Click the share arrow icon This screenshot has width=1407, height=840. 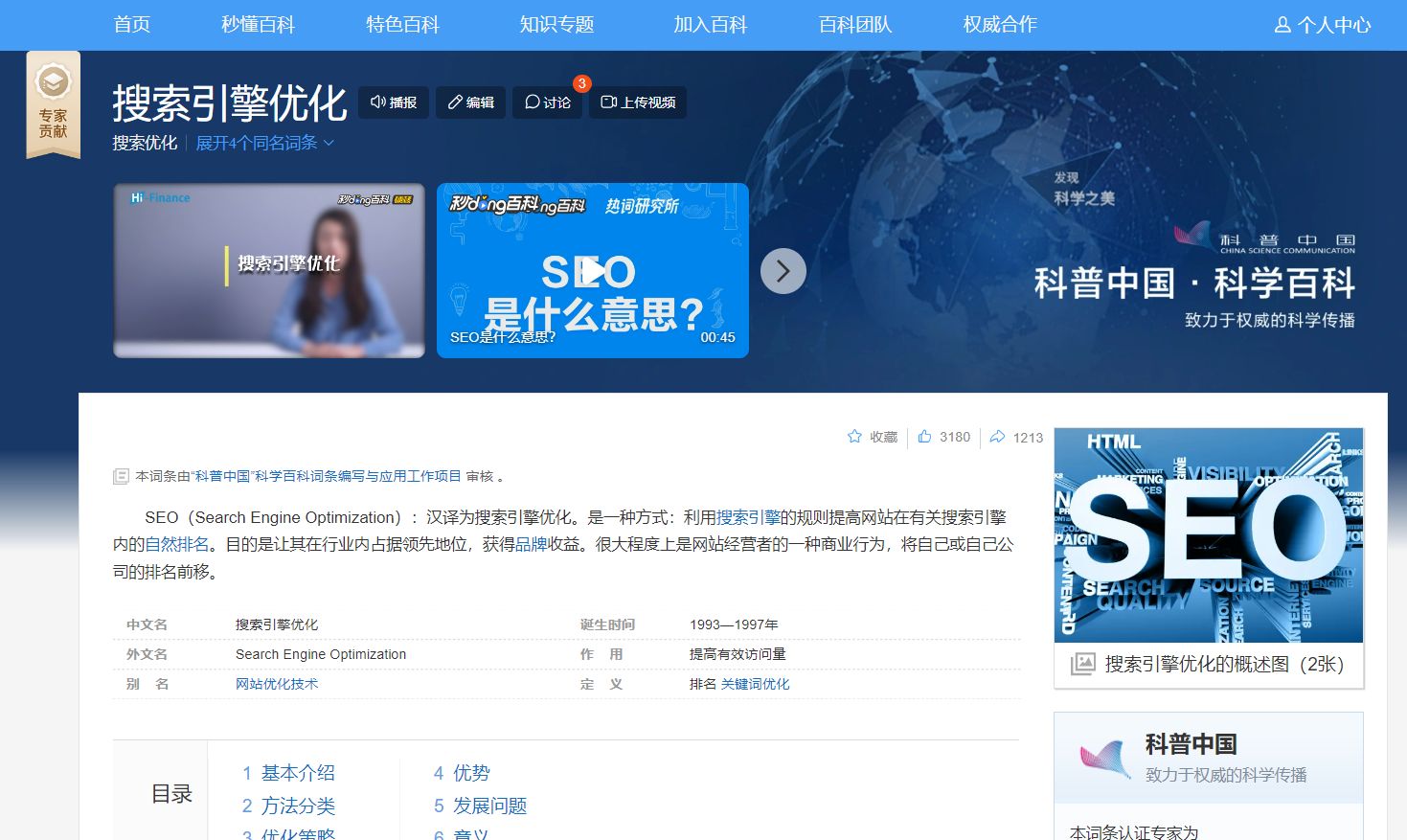[x=997, y=437]
